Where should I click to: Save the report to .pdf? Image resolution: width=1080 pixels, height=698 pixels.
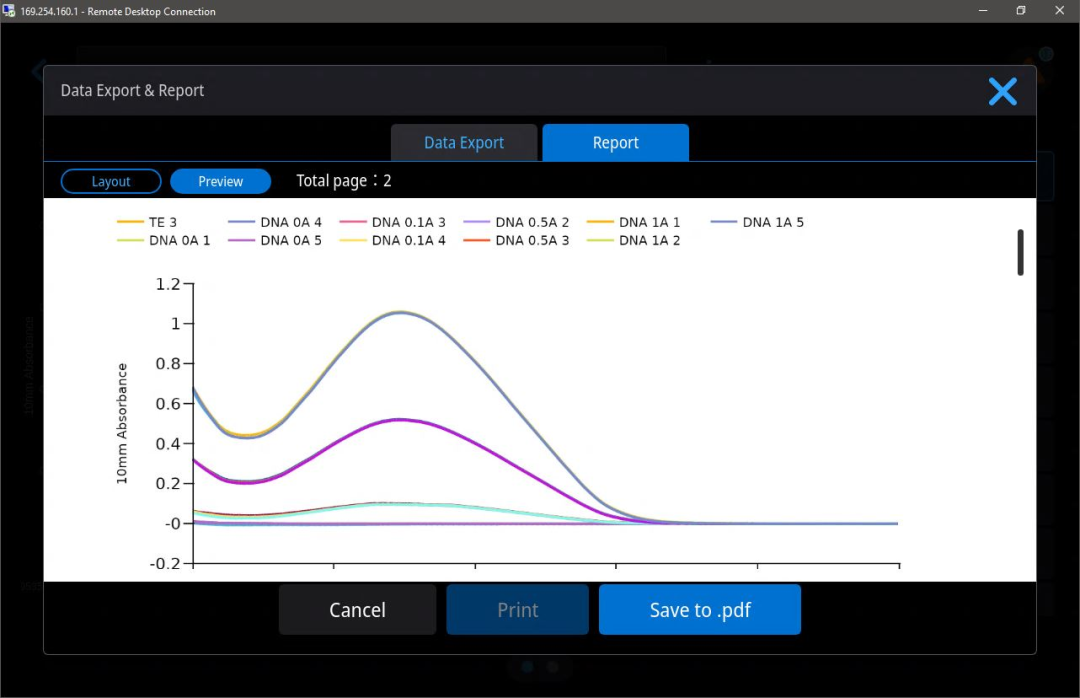click(x=700, y=610)
